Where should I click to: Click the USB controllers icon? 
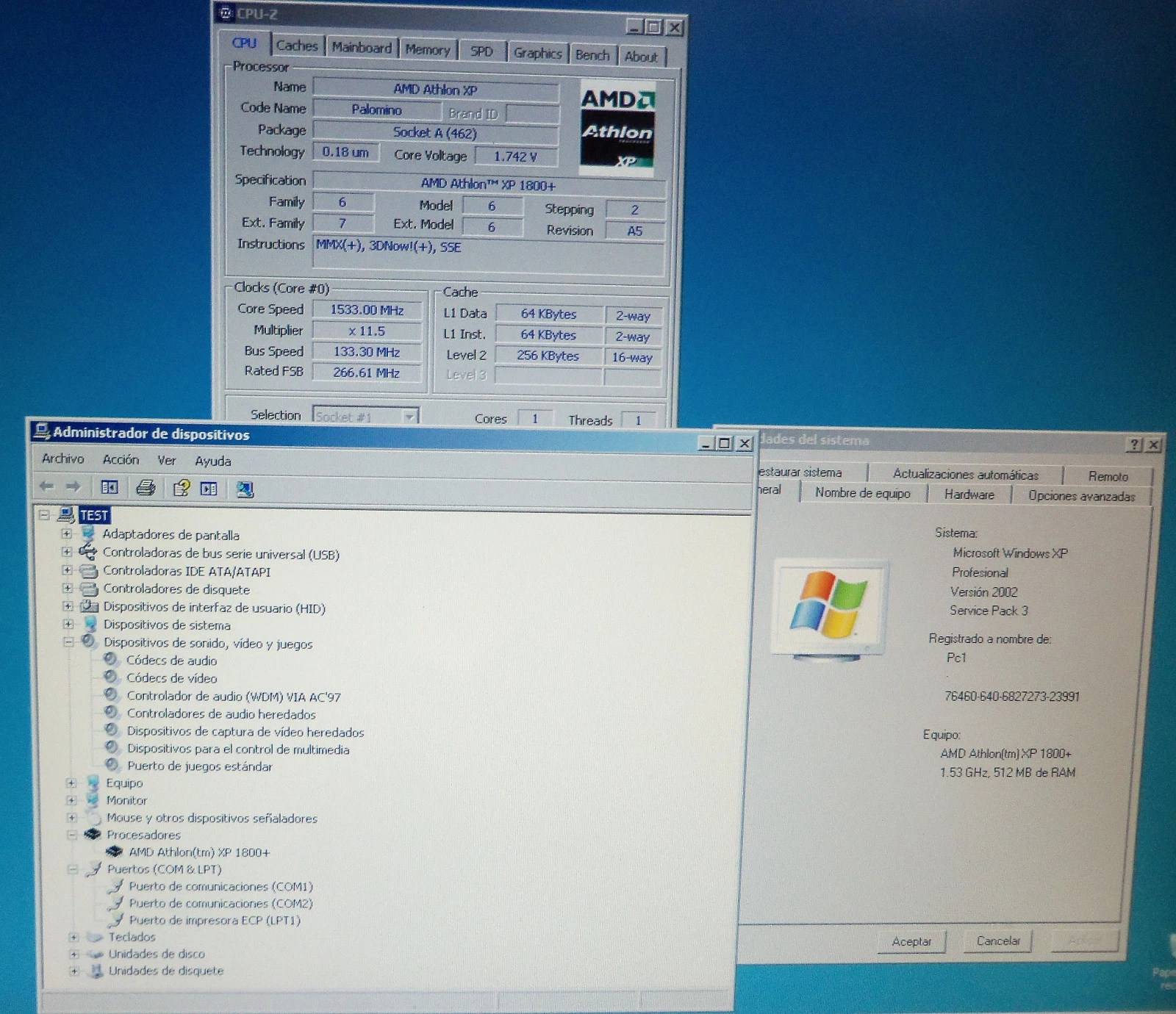(x=88, y=551)
